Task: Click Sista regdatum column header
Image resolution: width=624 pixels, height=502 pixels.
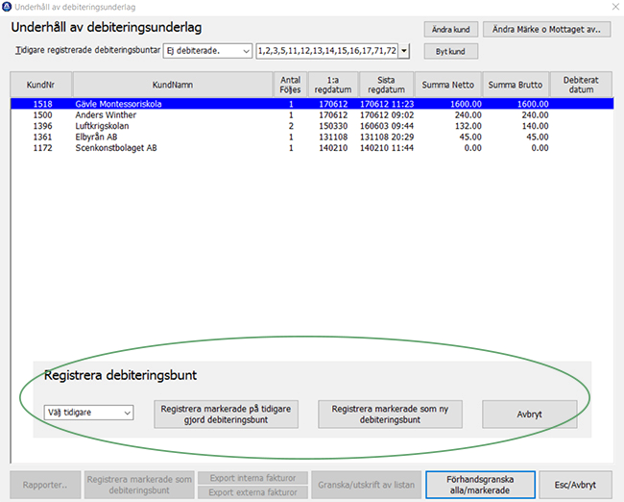Action: 386,85
